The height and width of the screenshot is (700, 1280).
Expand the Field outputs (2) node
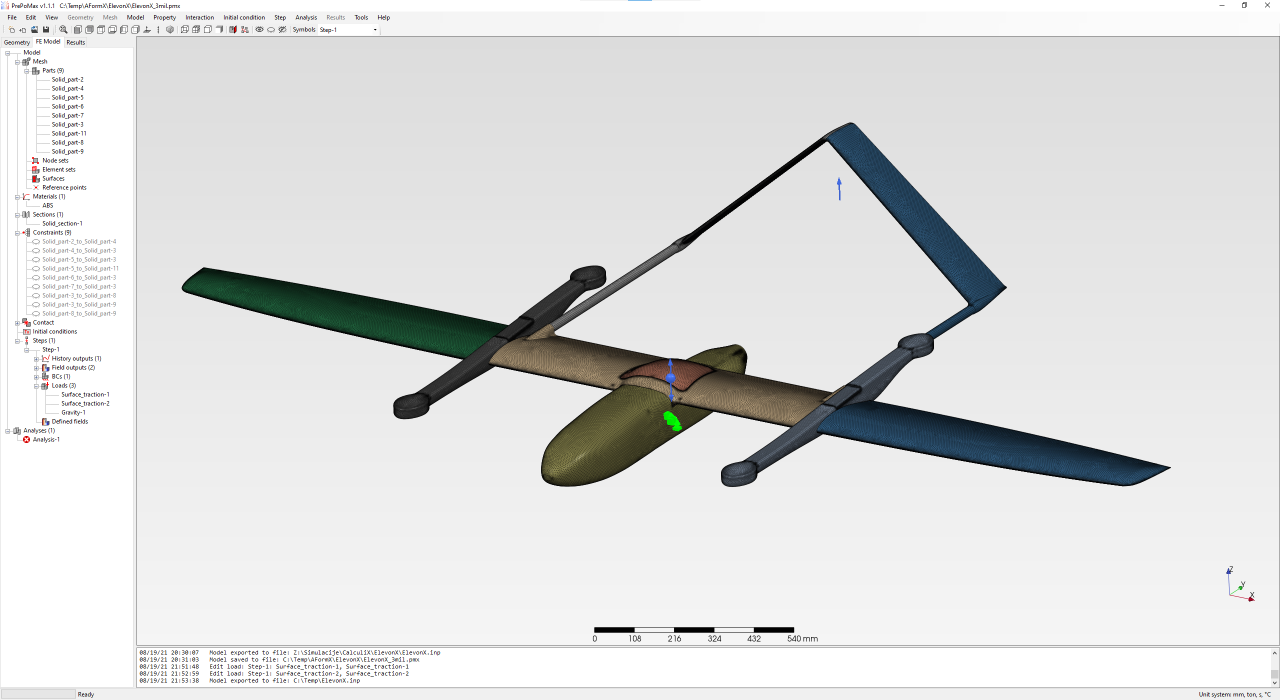[x=36, y=367]
